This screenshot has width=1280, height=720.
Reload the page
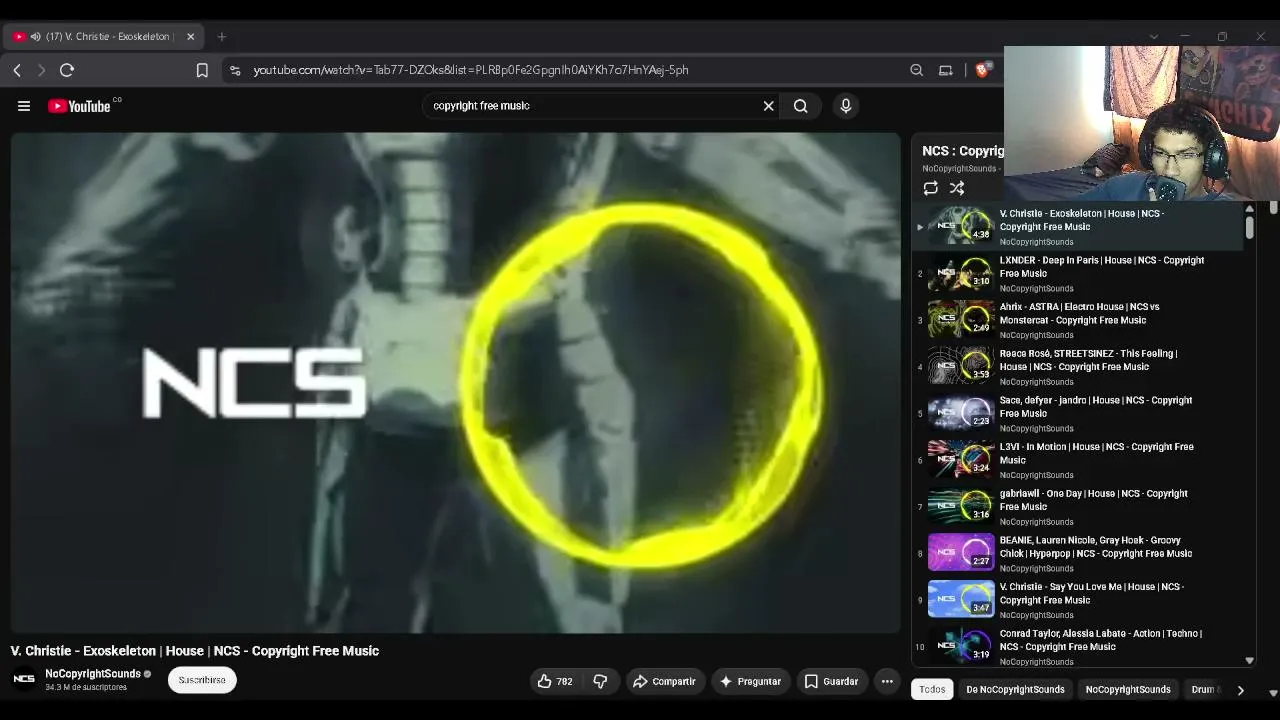67,70
